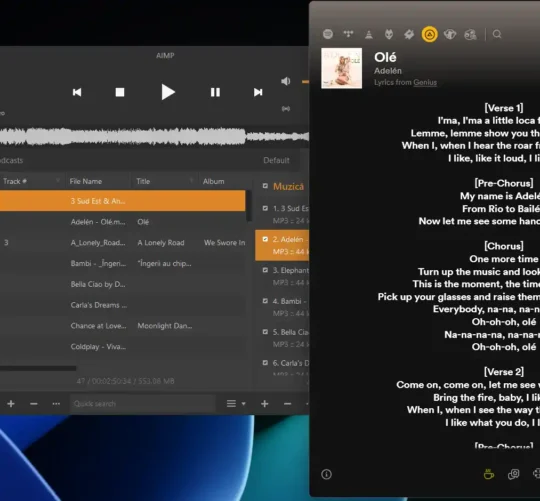Toggle checkbox for playlist item 4. Bambi
This screenshot has width=540, height=501.
(x=265, y=301)
